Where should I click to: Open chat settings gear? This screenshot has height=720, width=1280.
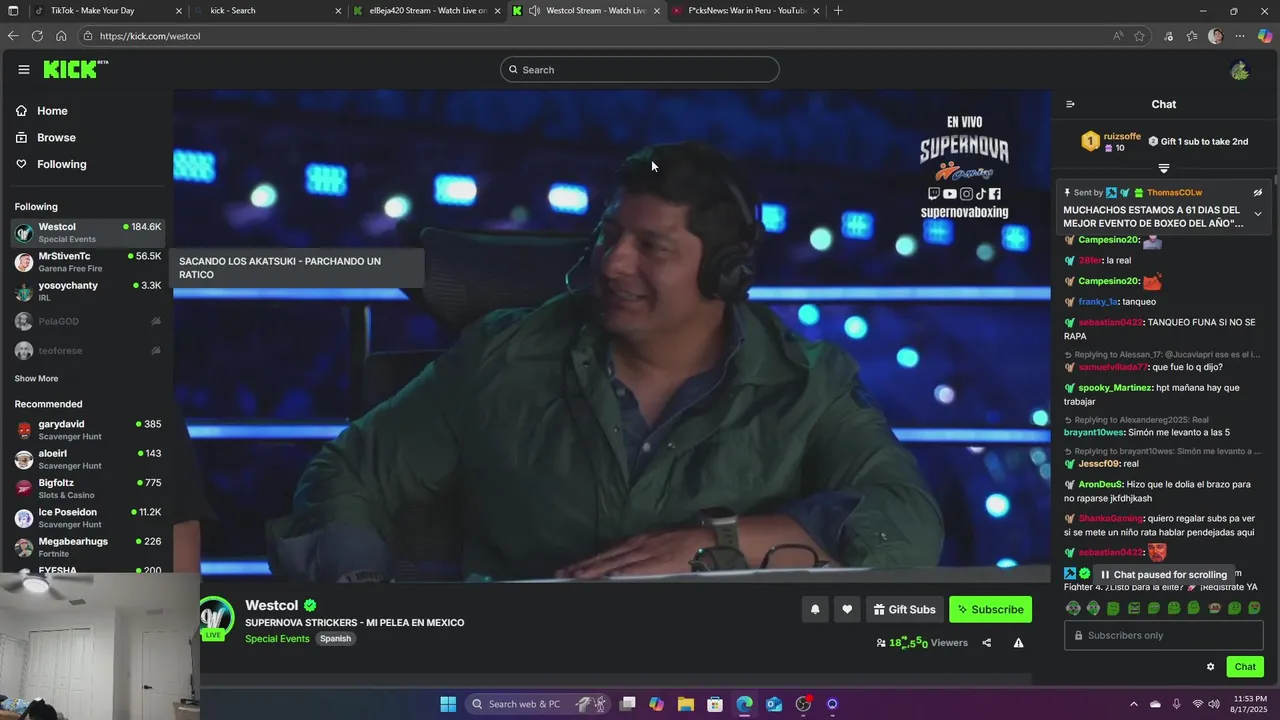(x=1210, y=667)
